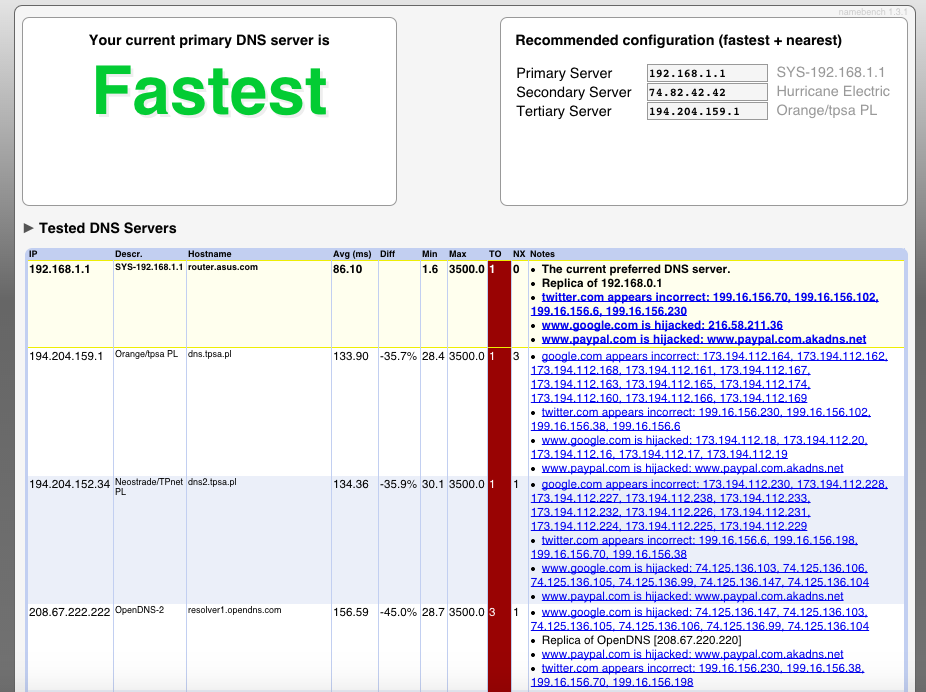Viewport: 926px width, 692px height.
Task: Click the resolver1.opendns.com hostname cell
Action: pyautogui.click(x=234, y=610)
